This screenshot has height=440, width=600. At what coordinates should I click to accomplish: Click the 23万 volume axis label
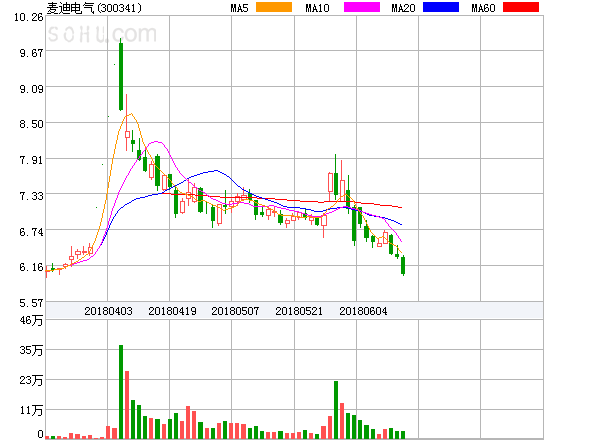point(31,380)
